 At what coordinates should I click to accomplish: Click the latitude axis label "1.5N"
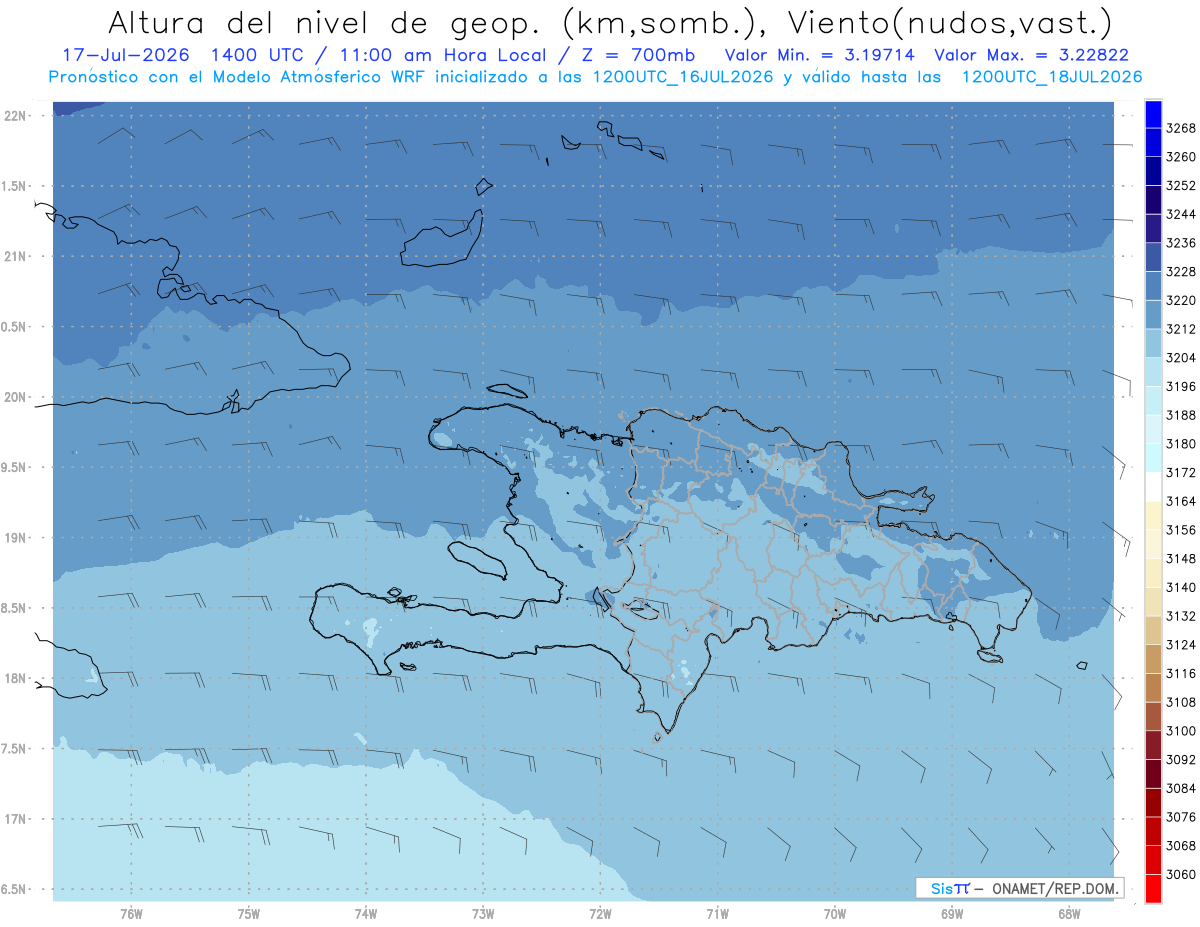point(13,187)
